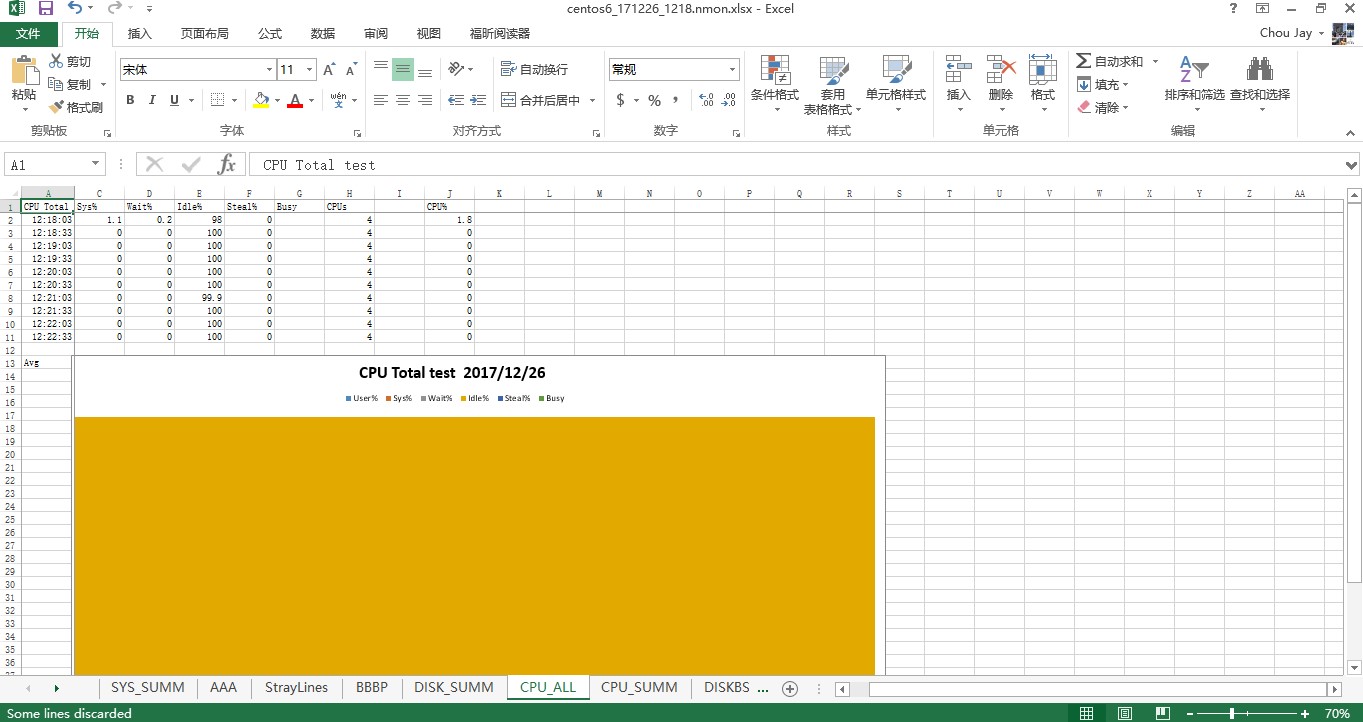Increase indent in the alignment group
The height and width of the screenshot is (722, 1363).
coord(478,100)
